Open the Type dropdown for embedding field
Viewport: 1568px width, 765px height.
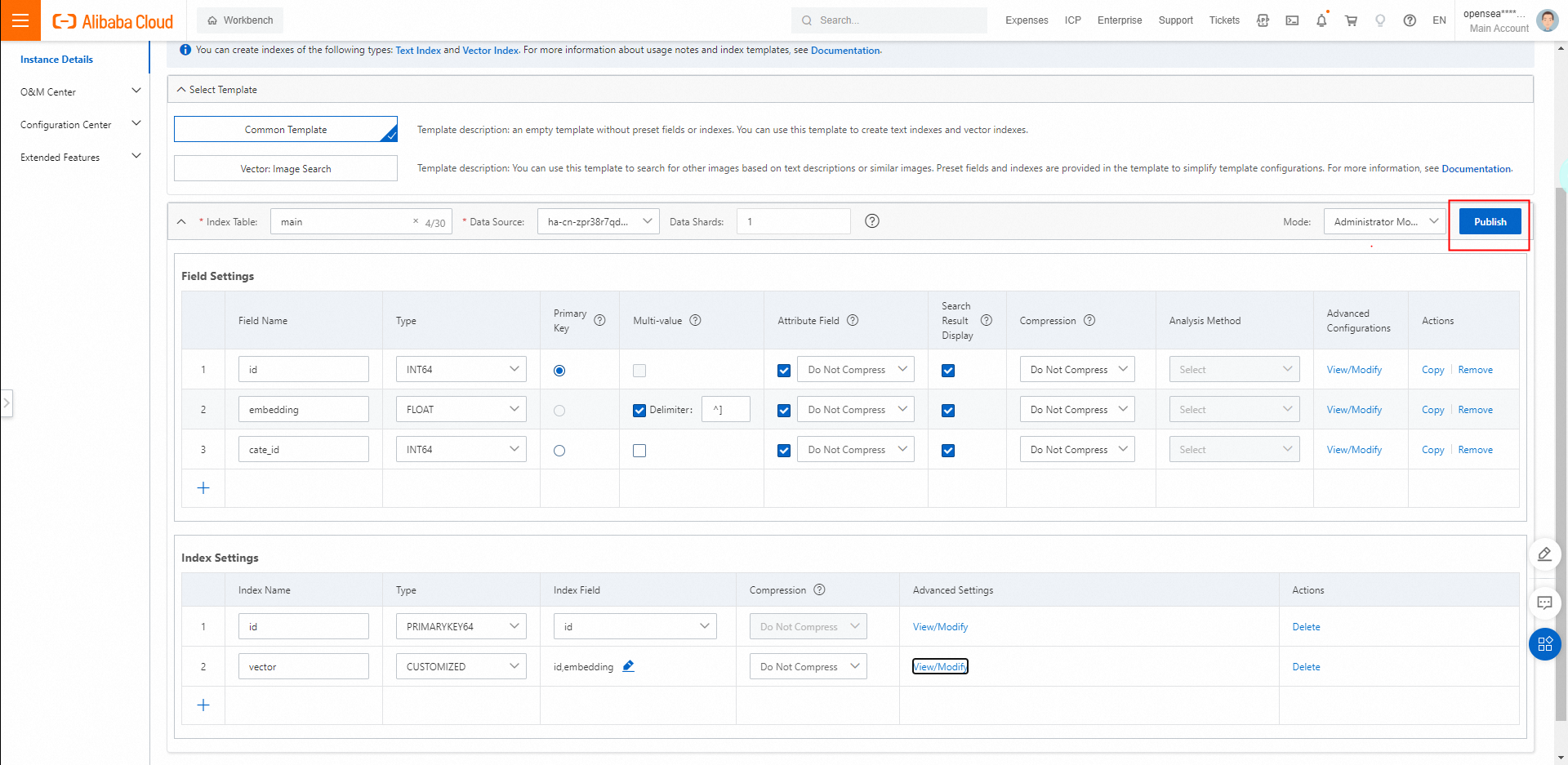[461, 410]
